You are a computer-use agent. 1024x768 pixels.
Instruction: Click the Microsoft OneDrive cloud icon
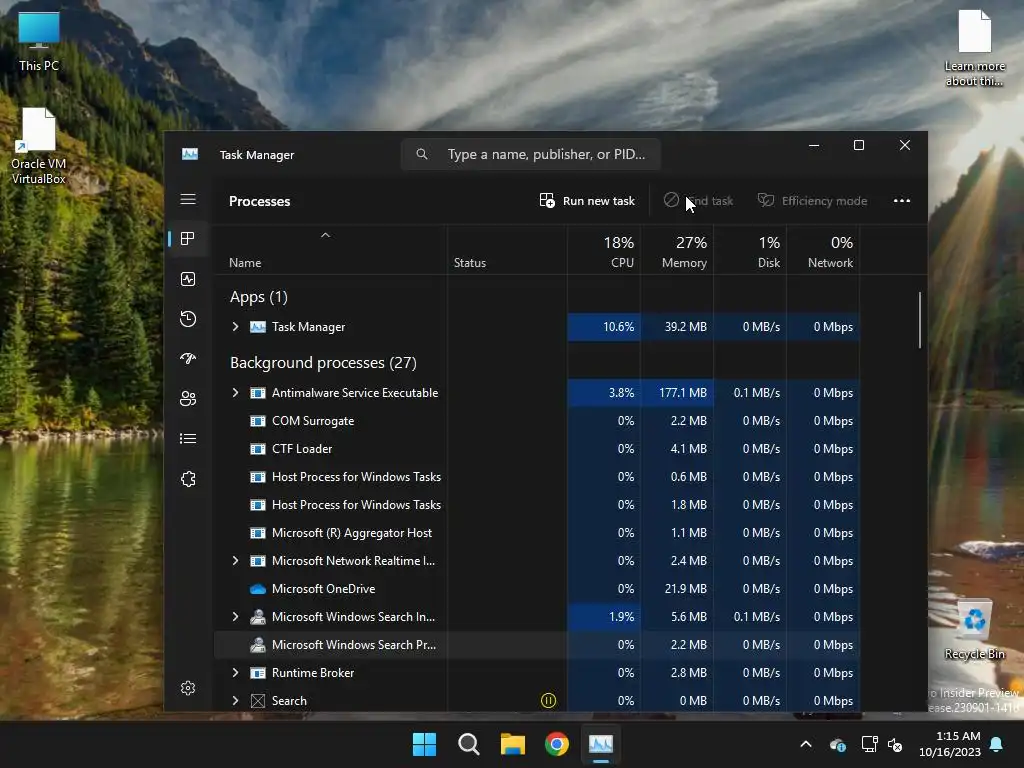point(258,589)
